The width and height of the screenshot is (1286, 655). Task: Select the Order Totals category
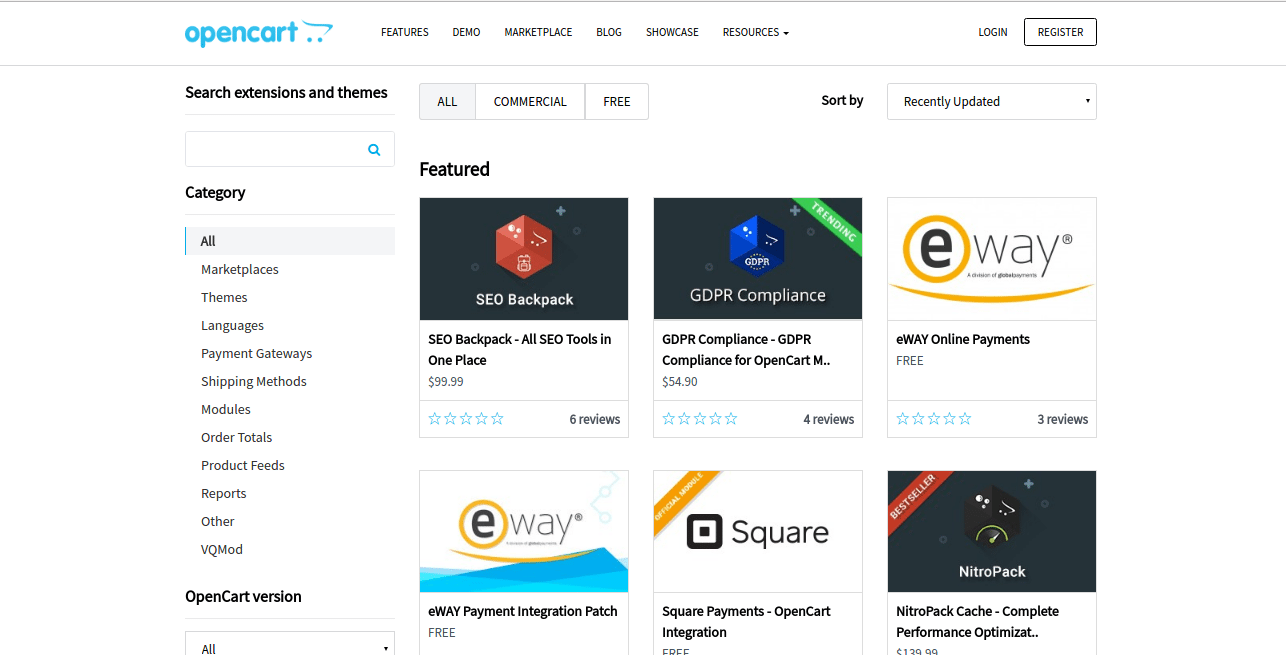coord(236,437)
